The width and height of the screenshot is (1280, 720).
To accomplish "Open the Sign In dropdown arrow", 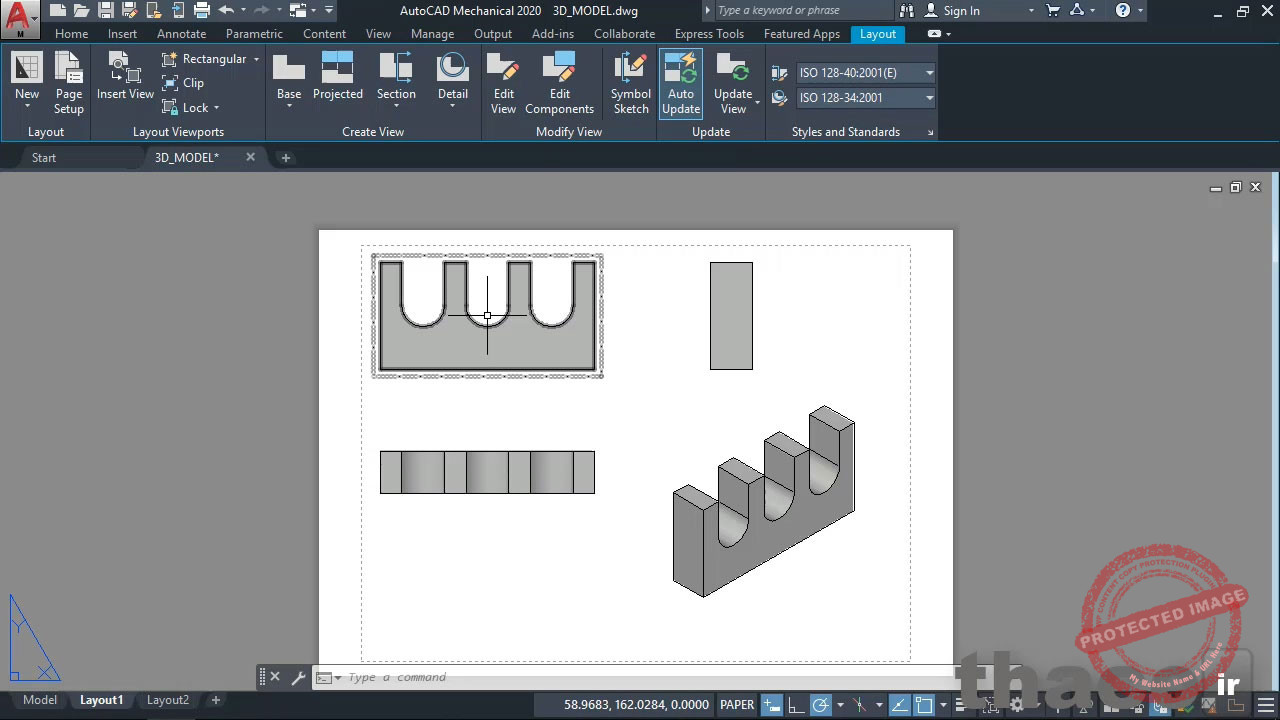I will (x=1031, y=11).
